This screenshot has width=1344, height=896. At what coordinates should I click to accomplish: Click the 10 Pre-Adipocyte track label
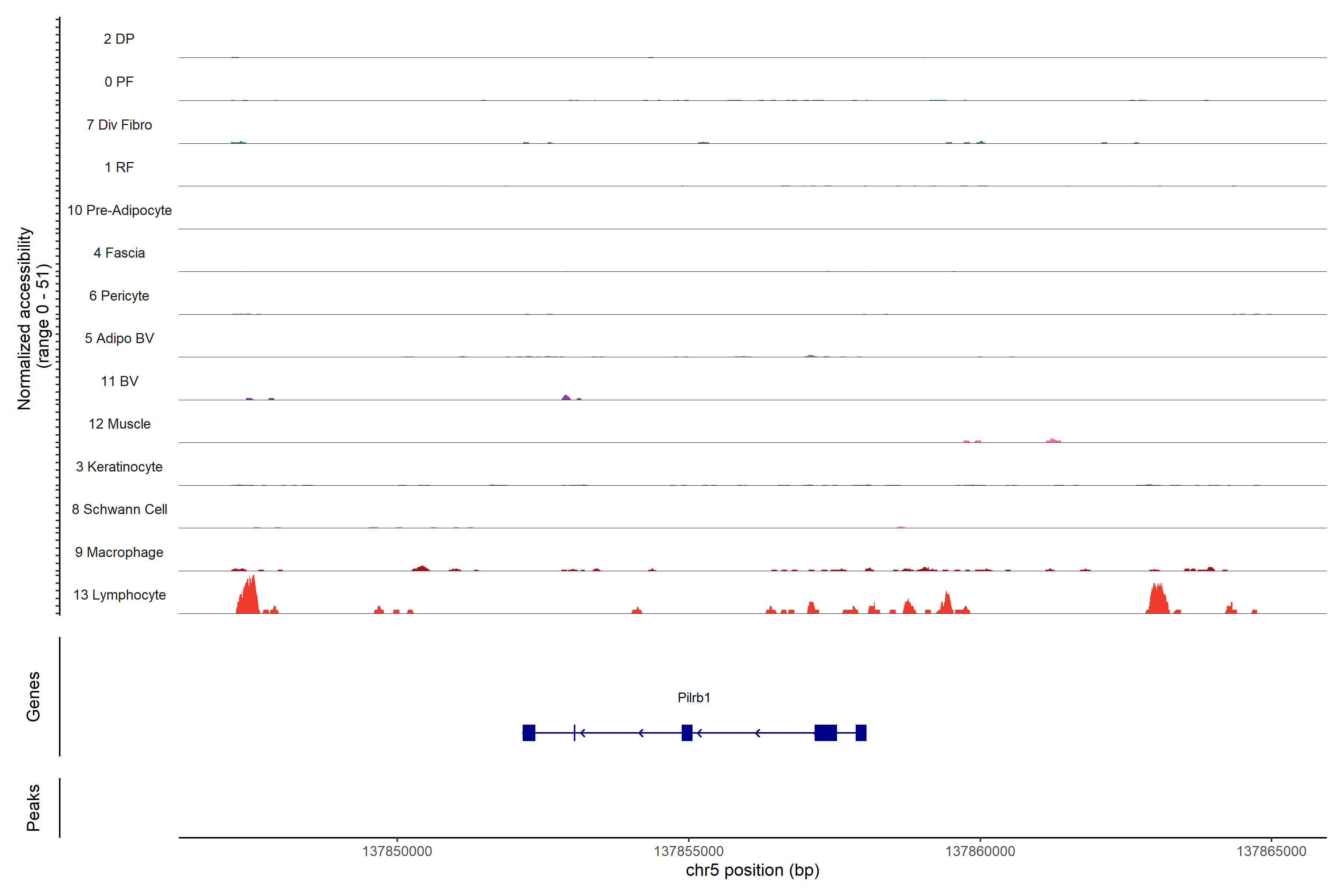pyautogui.click(x=119, y=210)
